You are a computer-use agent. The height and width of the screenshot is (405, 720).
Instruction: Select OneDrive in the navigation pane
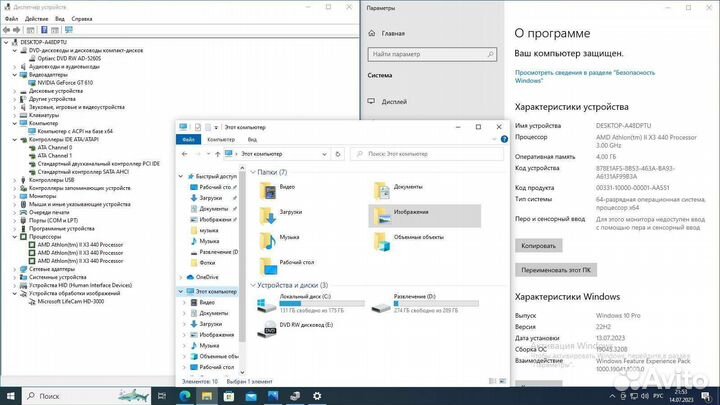pyautogui.click(x=207, y=277)
